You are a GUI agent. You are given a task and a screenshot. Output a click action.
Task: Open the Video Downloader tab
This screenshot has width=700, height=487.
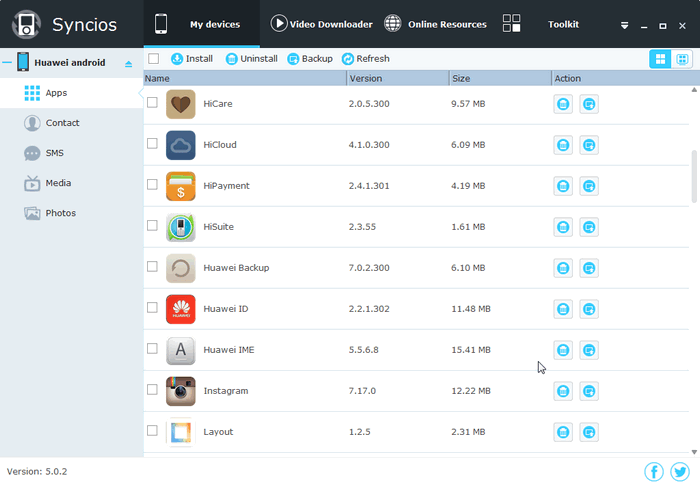pos(321,24)
